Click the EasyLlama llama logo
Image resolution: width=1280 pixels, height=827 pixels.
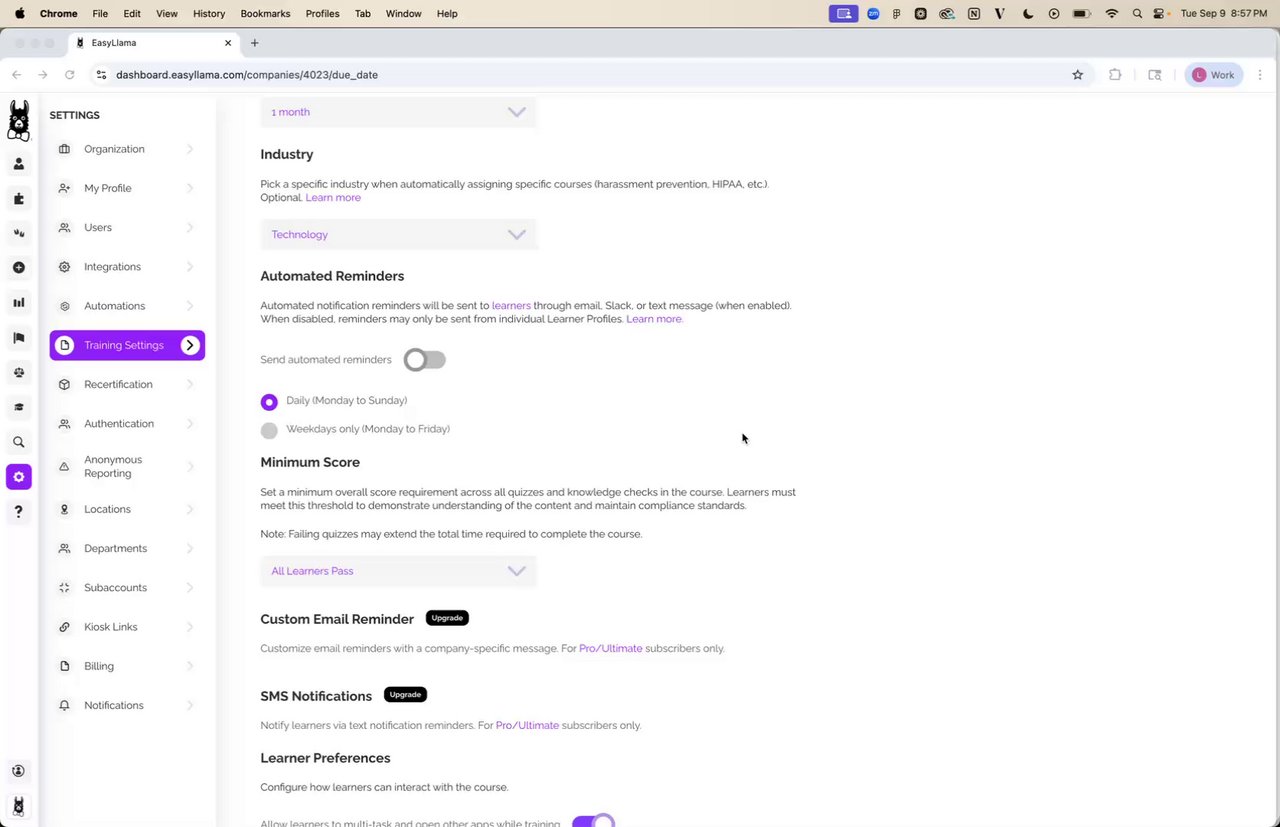(x=18, y=120)
